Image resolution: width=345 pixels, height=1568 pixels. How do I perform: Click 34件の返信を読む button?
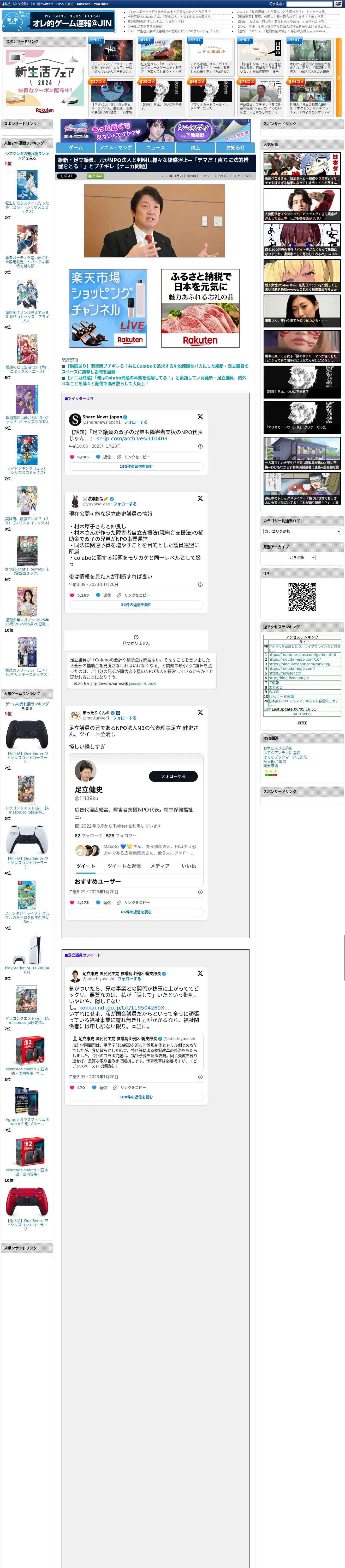[x=136, y=605]
